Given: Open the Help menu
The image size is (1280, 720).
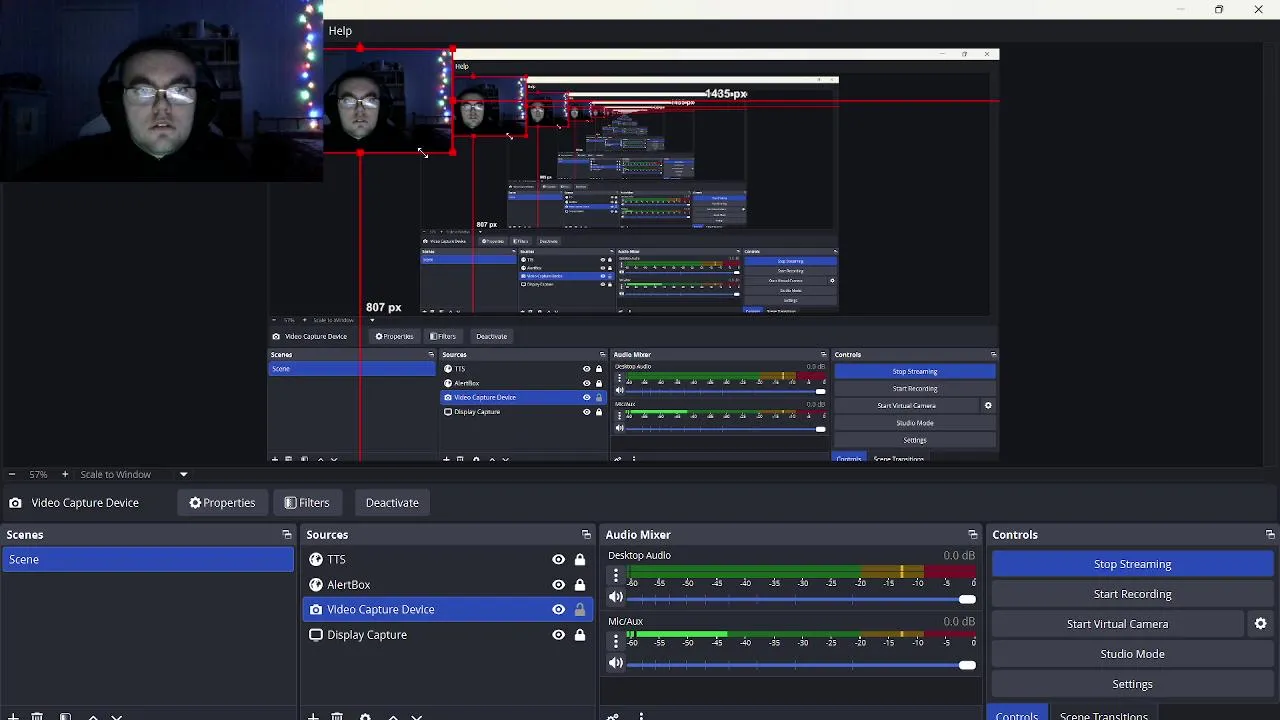Looking at the screenshot, I should click(340, 31).
